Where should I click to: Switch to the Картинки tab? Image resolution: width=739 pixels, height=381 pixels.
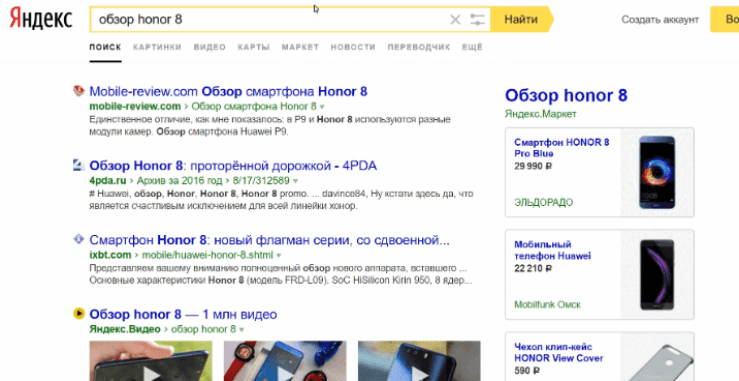157,47
